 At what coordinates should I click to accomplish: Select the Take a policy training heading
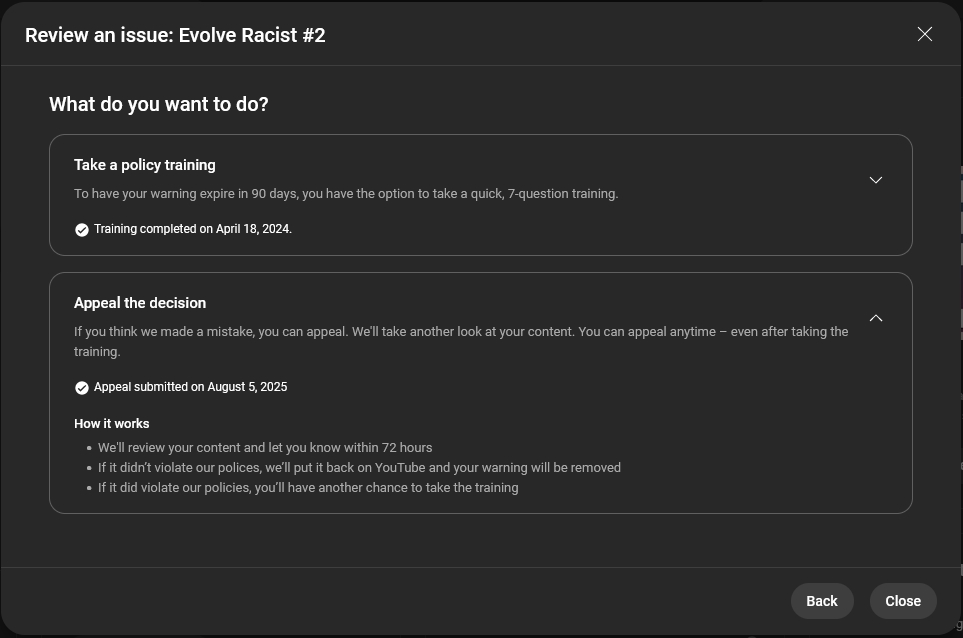(x=145, y=165)
